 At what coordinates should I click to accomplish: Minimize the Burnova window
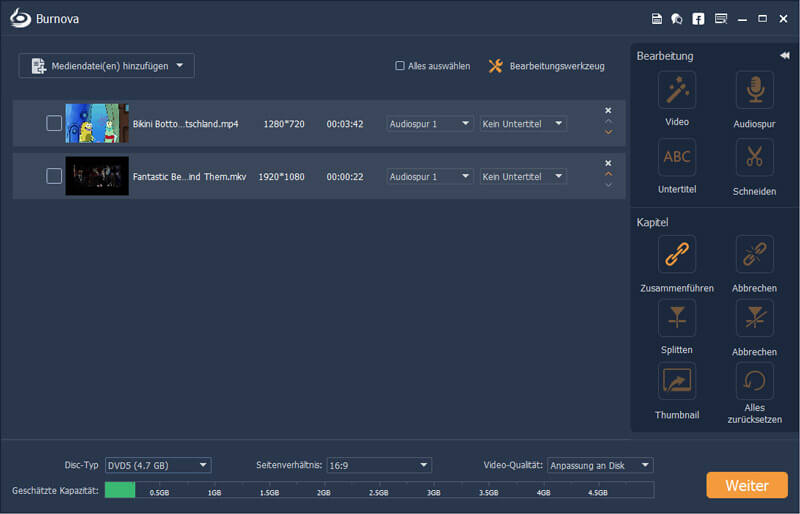coord(742,19)
